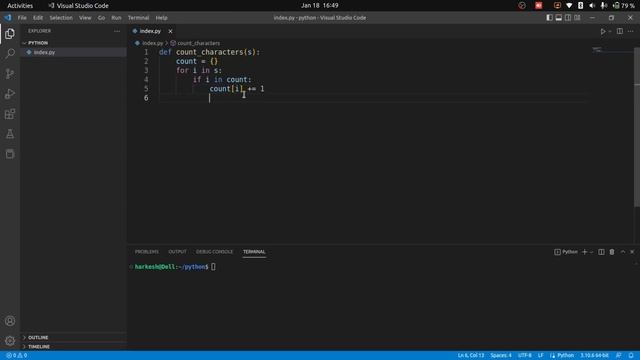This screenshot has height=360, width=640.
Task: Select Python interpreter 3.10.6 64-bit
Action: 594,356
